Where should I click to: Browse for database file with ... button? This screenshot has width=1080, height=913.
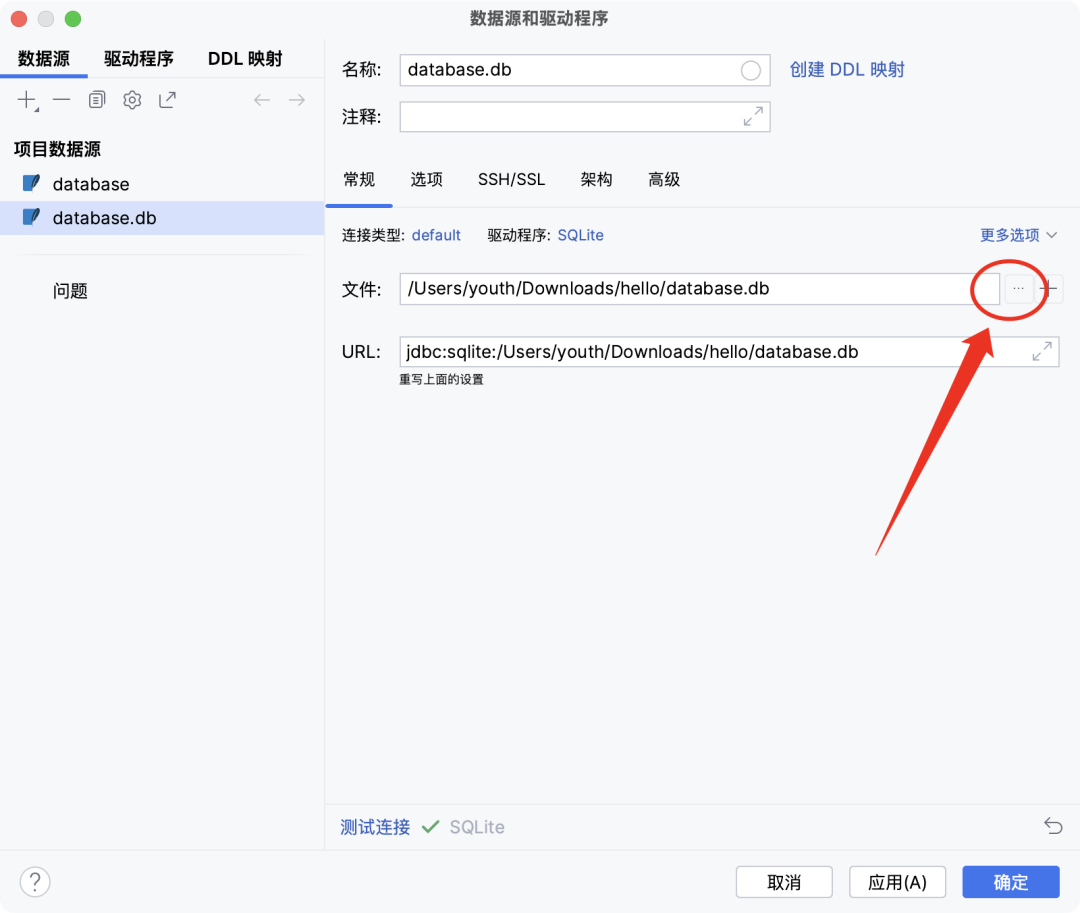pos(1017,288)
